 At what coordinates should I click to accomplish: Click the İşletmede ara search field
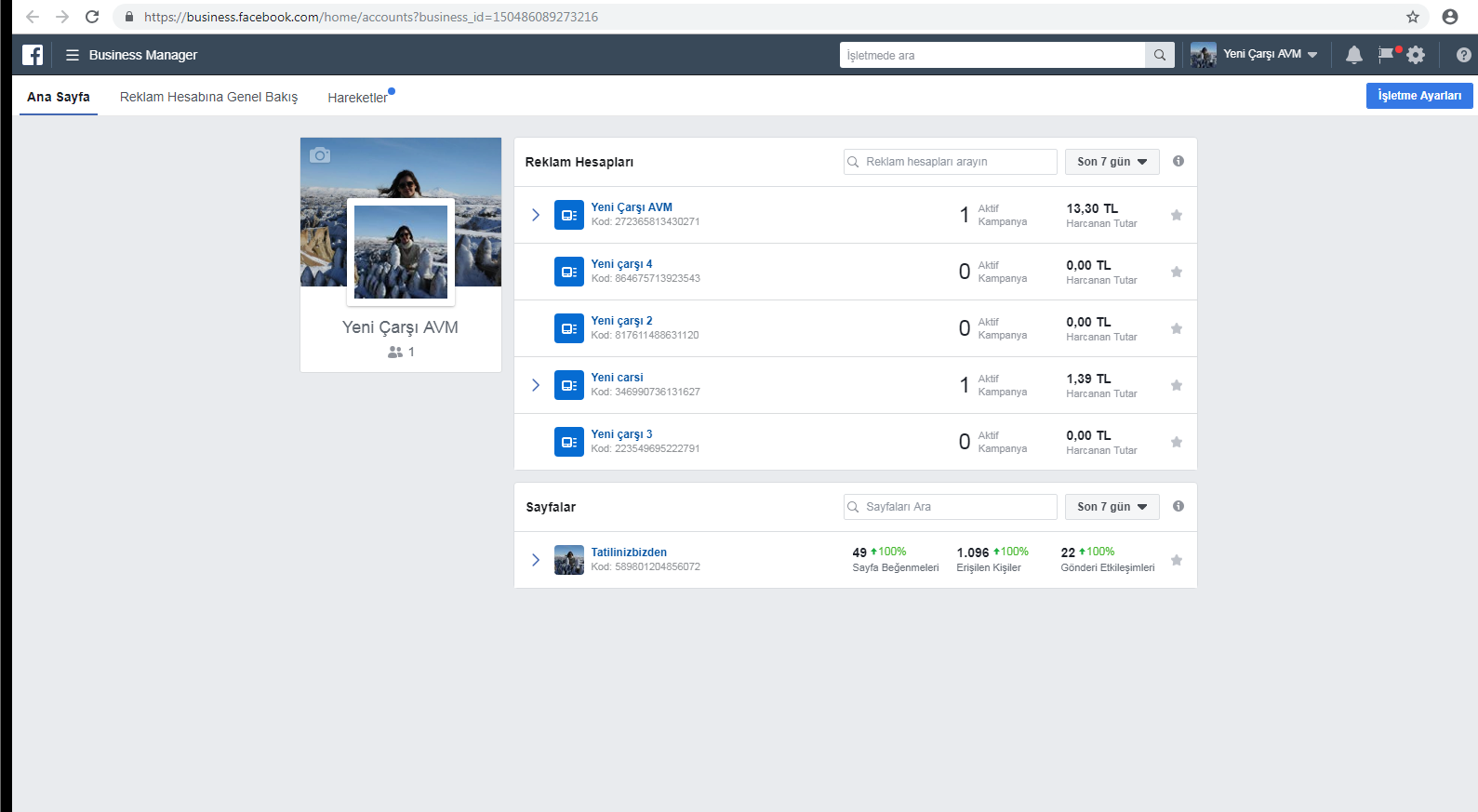tap(992, 55)
